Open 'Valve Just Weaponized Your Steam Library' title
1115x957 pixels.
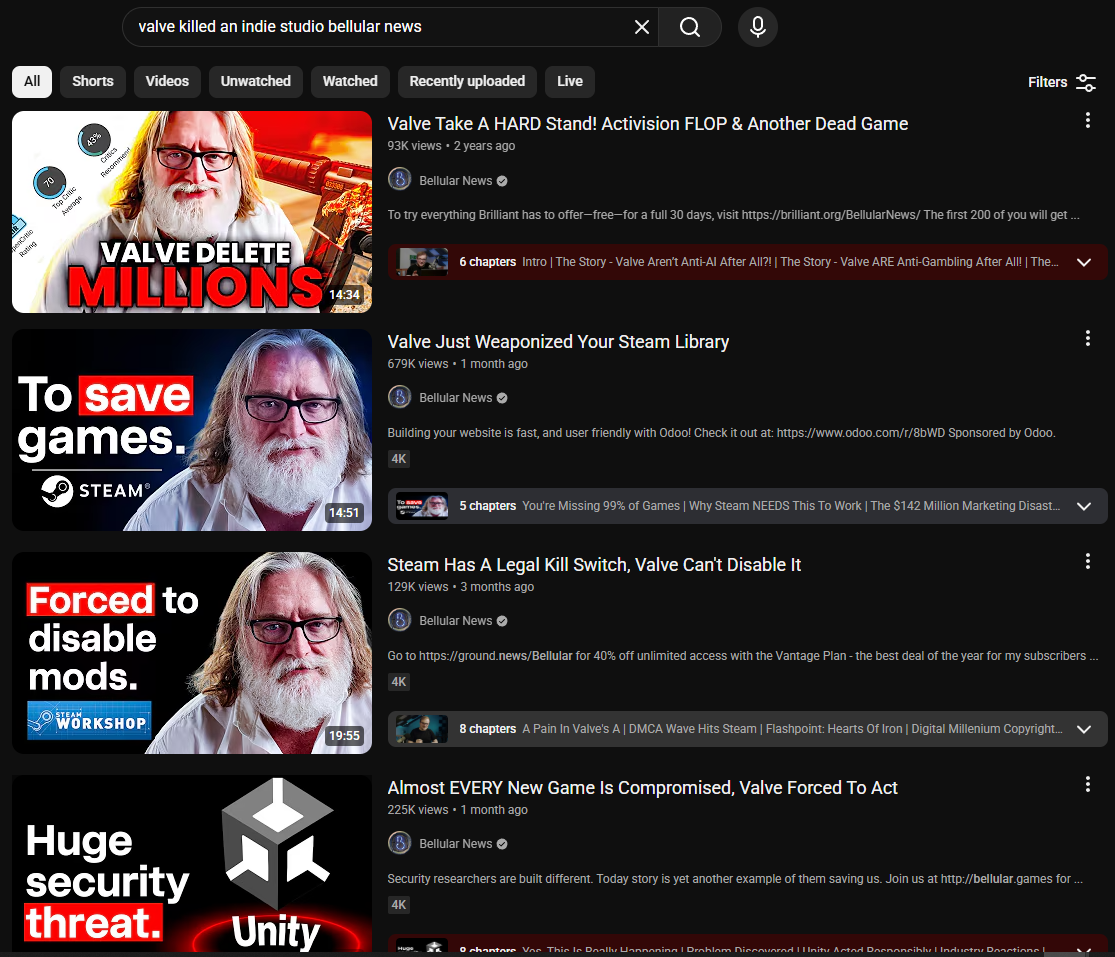tap(558, 342)
